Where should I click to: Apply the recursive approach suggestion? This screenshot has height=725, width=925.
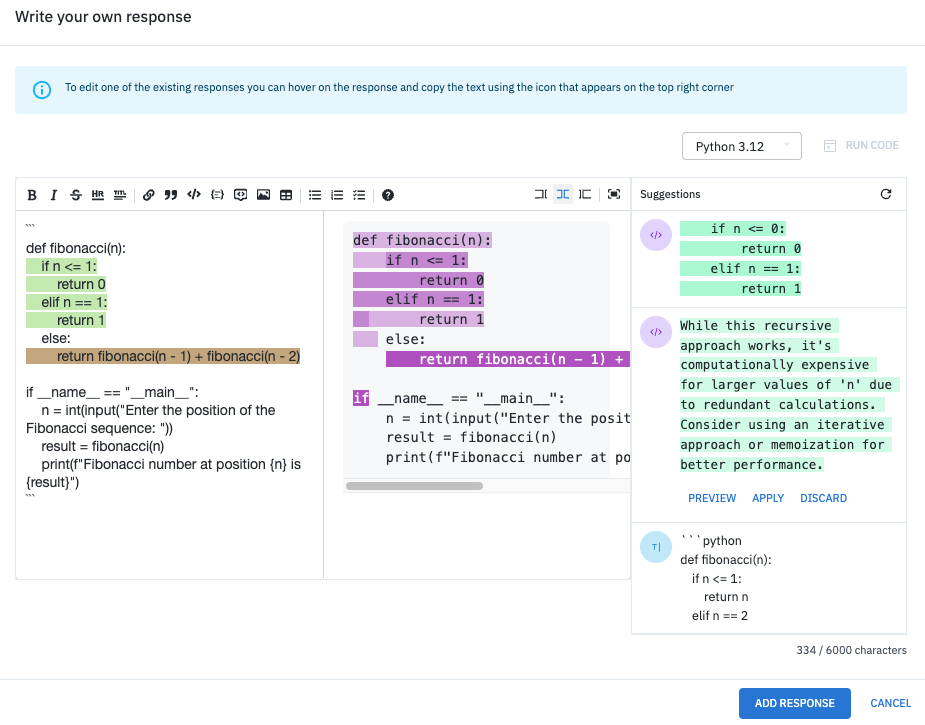(x=768, y=498)
